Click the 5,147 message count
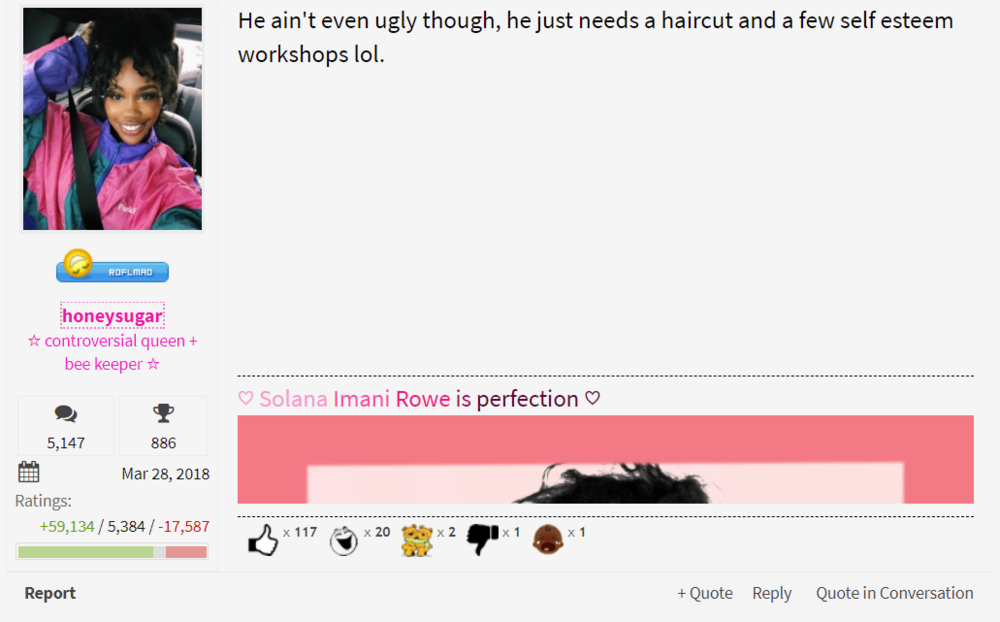The width and height of the screenshot is (1000, 622). pos(66,443)
